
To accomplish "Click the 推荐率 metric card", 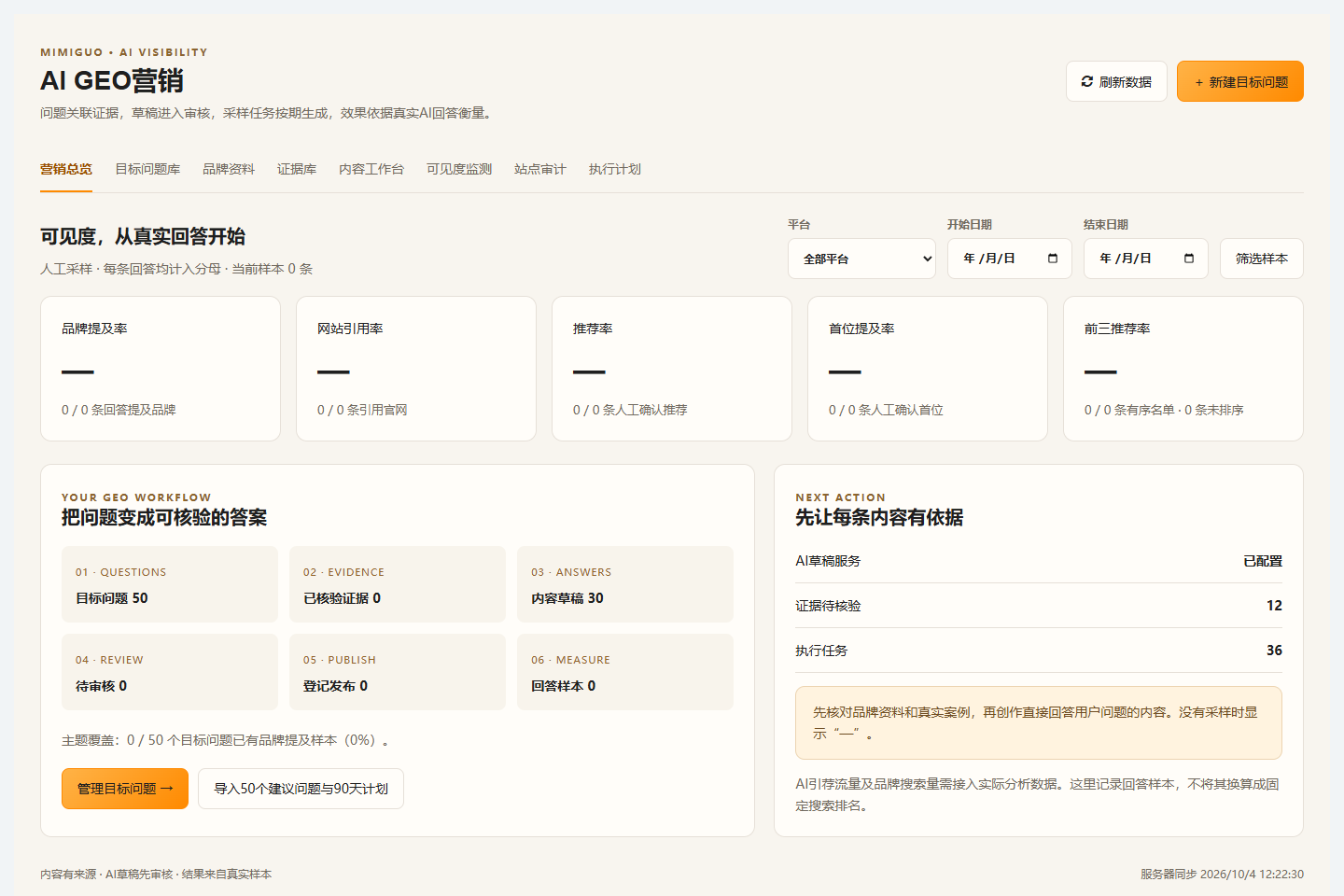I will pos(672,369).
